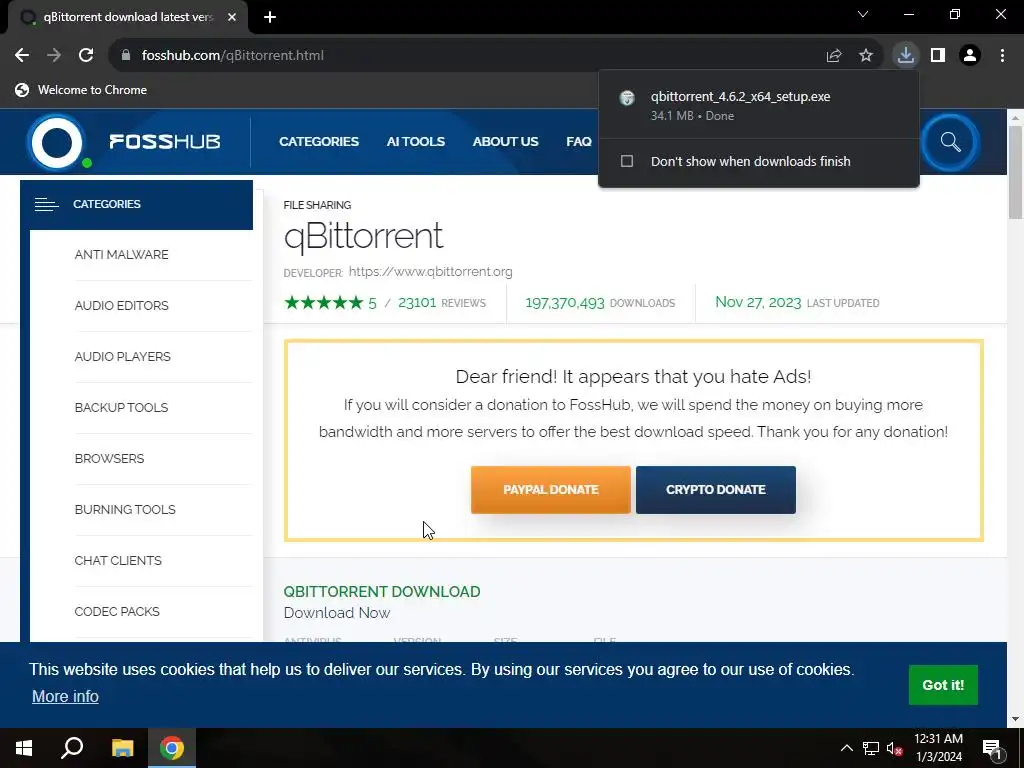The image size is (1024, 768).
Task: Close the qBittorrent download tab
Action: 232,17
